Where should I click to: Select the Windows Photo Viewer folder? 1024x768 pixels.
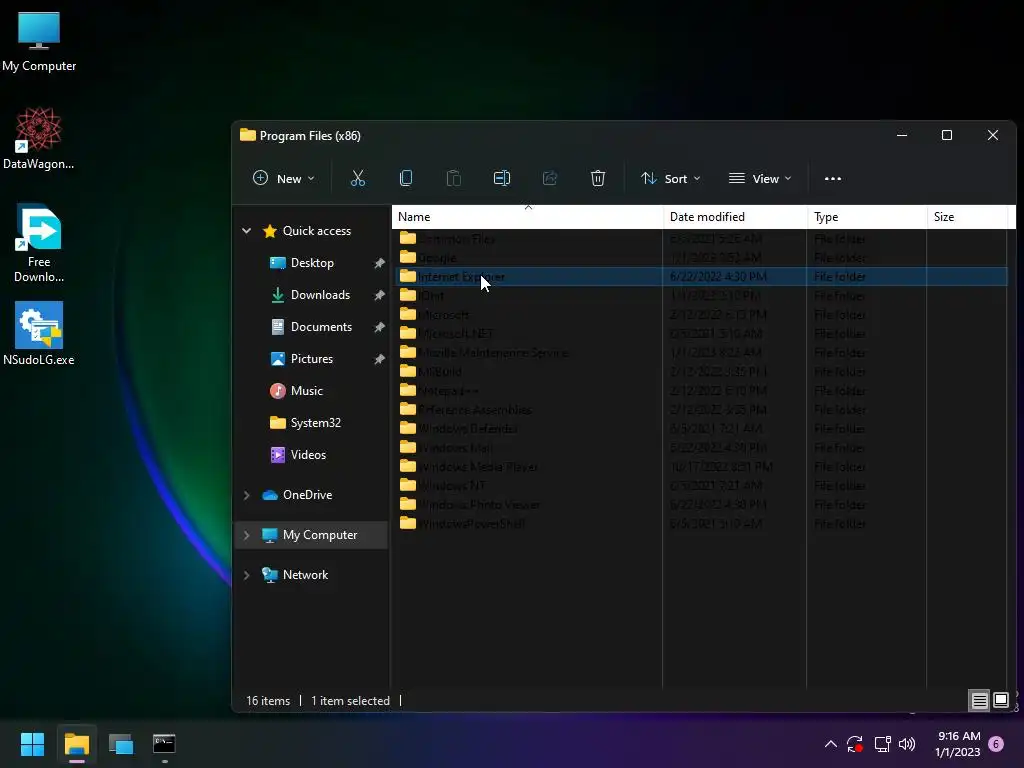(x=700, y=505)
